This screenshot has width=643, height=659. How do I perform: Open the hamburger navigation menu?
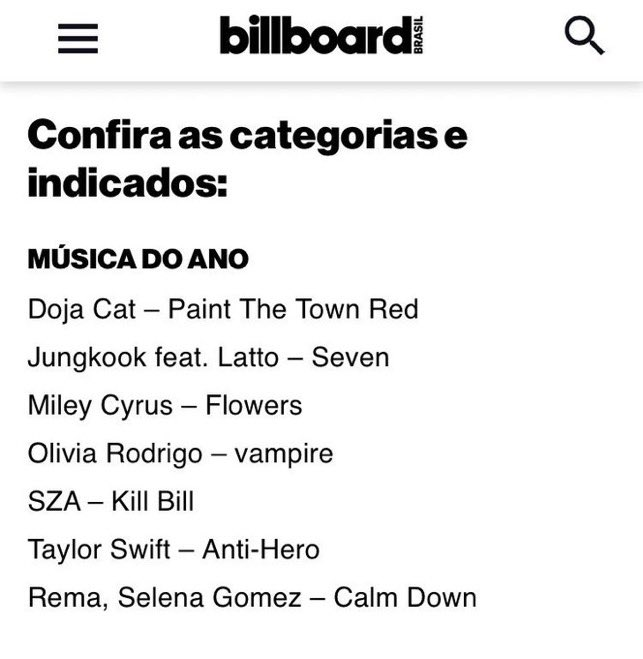tap(78, 38)
